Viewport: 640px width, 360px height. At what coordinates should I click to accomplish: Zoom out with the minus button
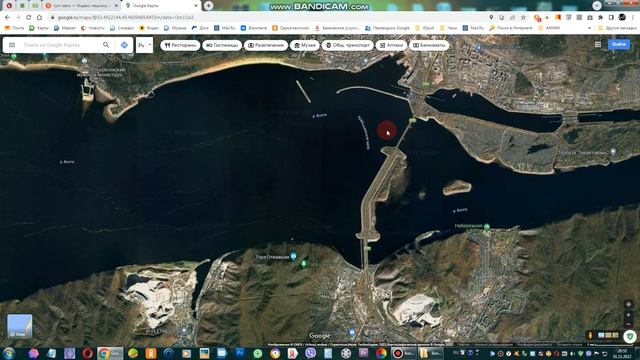pos(629,324)
